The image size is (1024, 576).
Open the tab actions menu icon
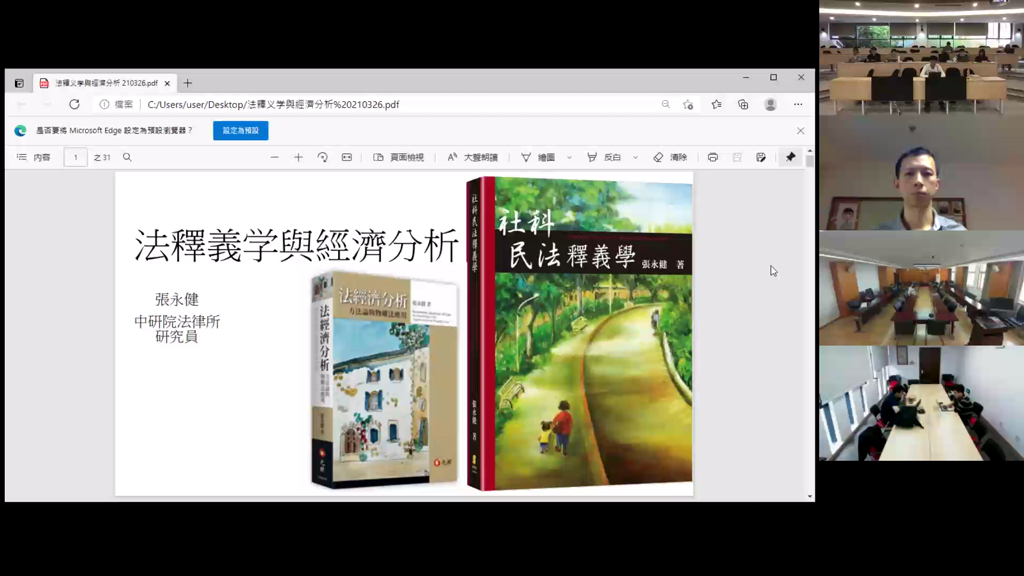click(19, 84)
